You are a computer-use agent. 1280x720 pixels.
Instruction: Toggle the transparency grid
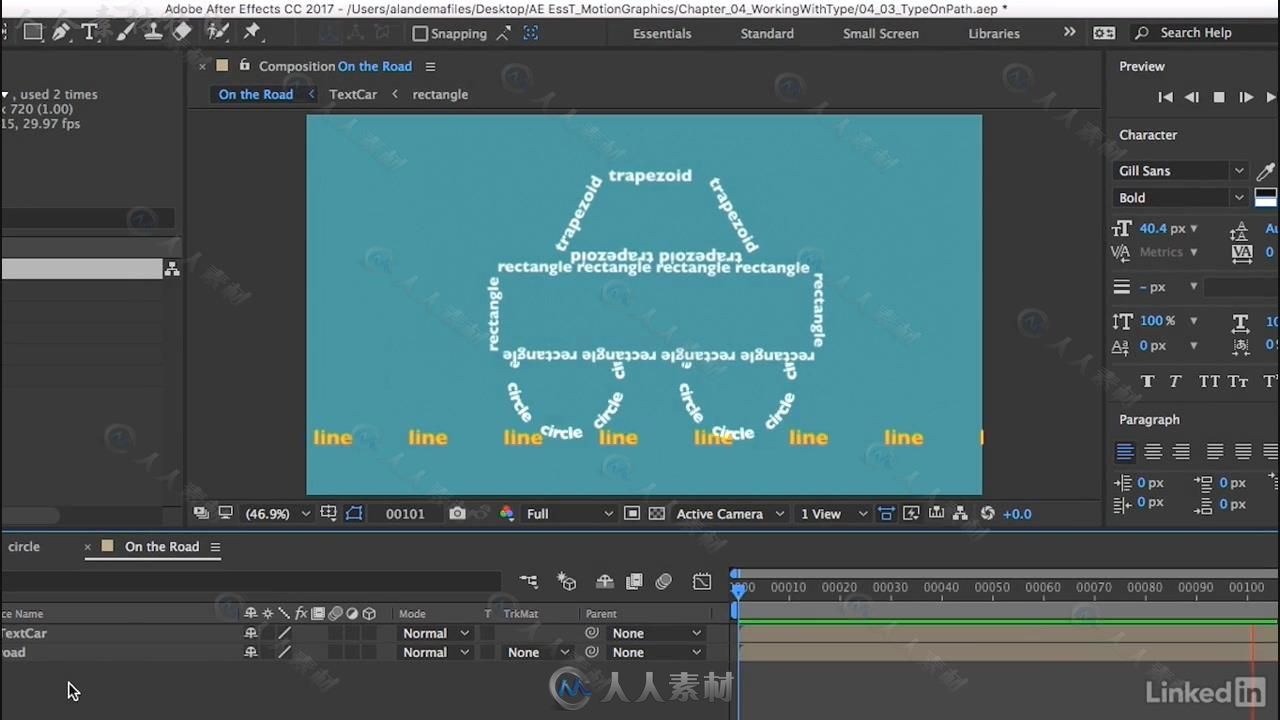(x=657, y=513)
